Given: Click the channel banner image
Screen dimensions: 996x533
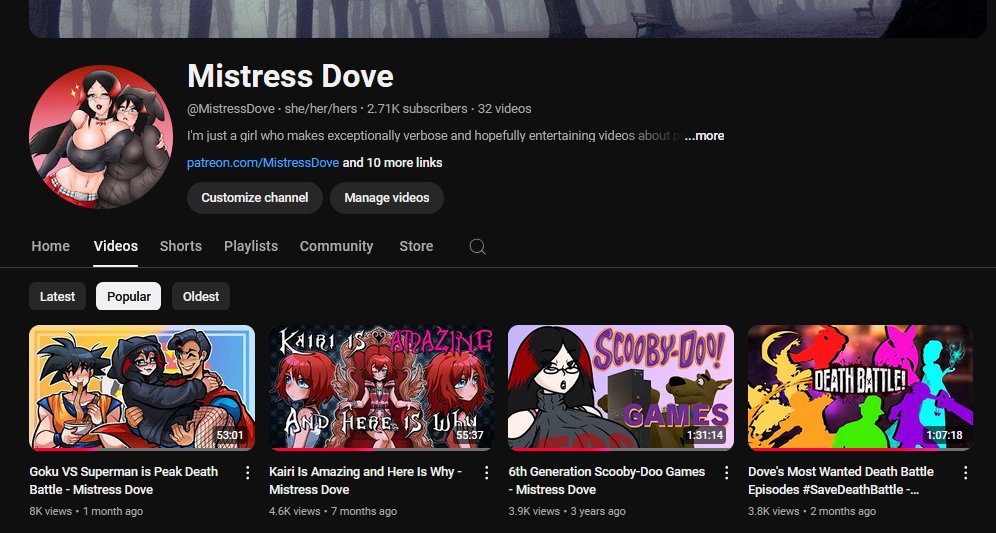Looking at the screenshot, I should click(508, 18).
